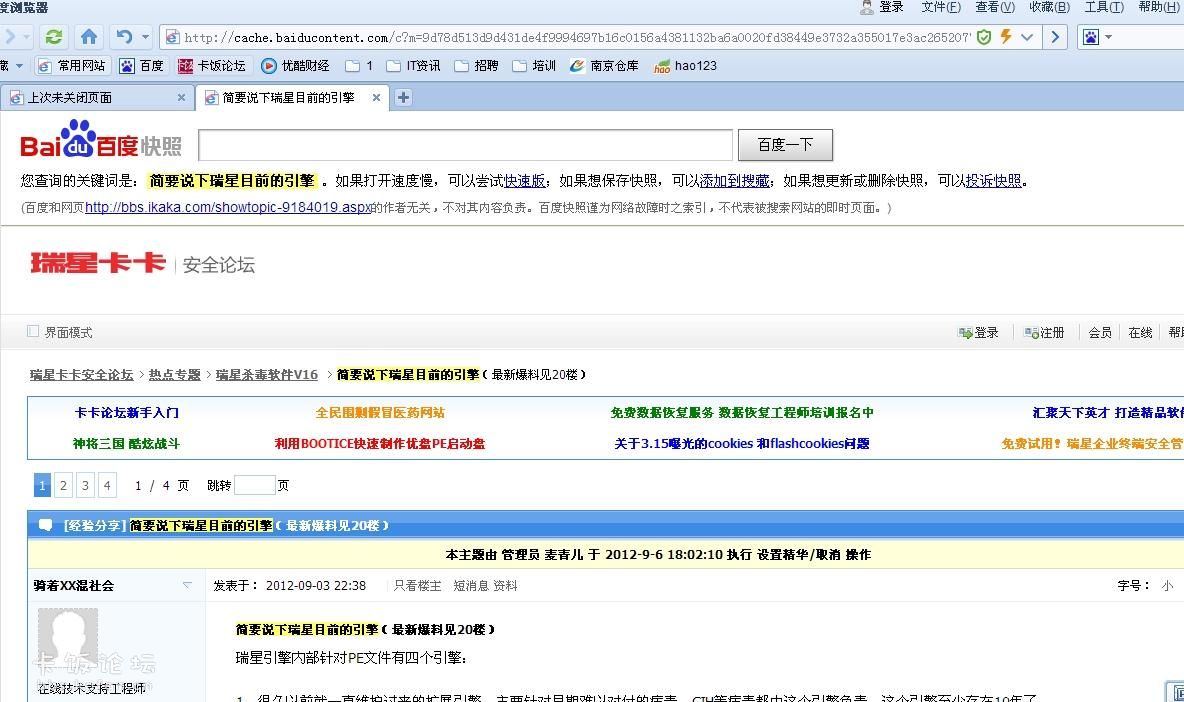Open the 常用网站 bookmark
This screenshot has height=702, width=1184.
72,66
